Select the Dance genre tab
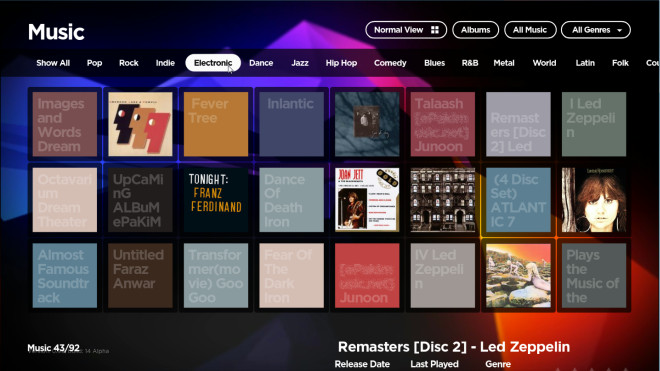The width and height of the screenshot is (660, 371). (x=261, y=63)
